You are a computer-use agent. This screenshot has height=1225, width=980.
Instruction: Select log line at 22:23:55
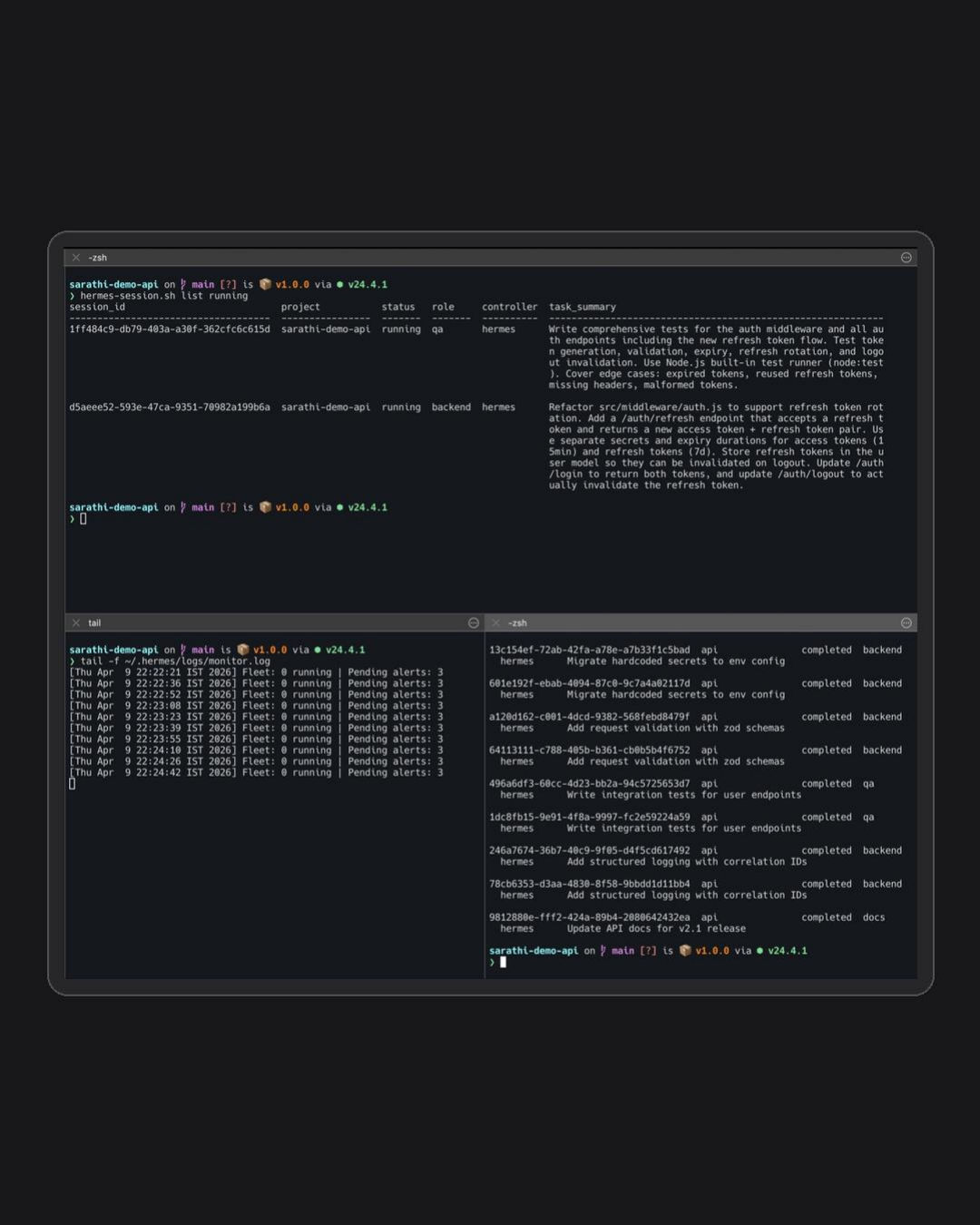point(256,739)
